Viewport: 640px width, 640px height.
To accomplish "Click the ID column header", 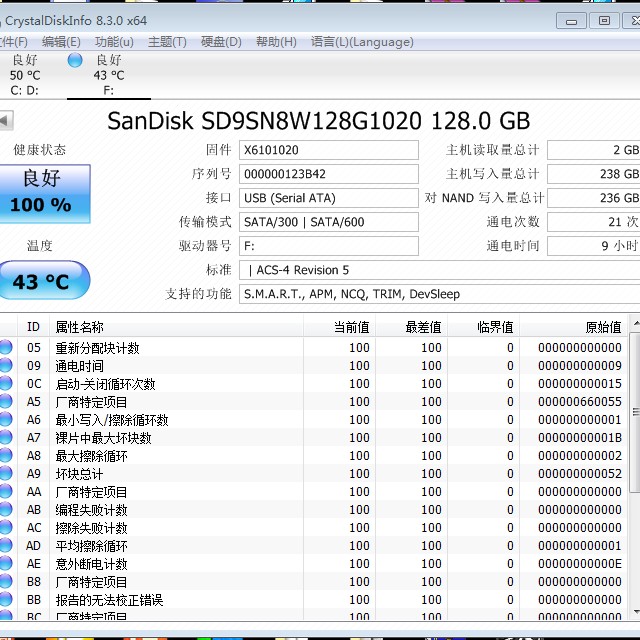I will click(33, 327).
